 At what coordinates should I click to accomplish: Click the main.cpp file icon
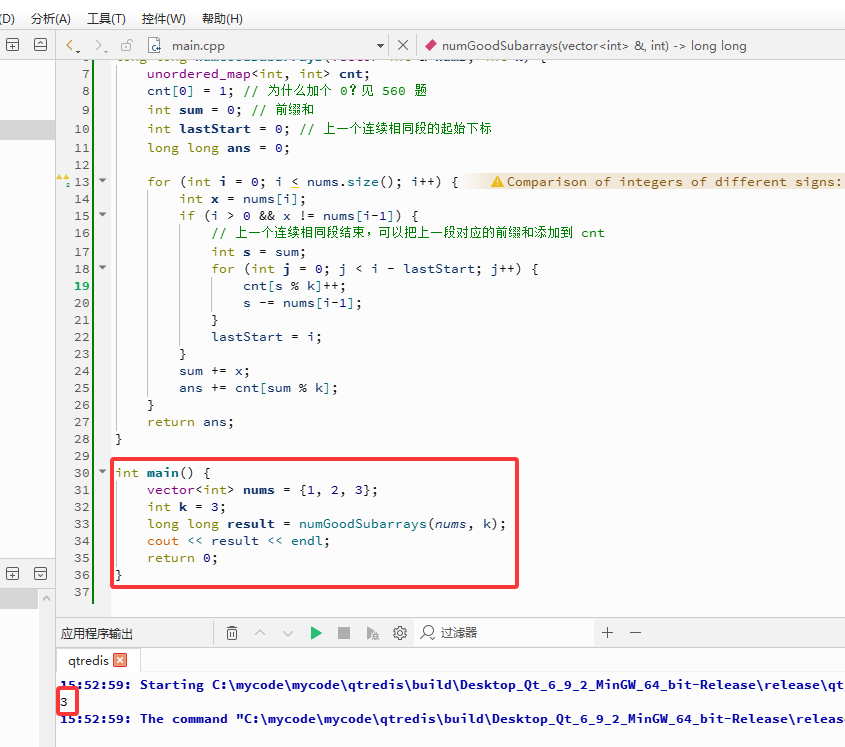coord(154,45)
